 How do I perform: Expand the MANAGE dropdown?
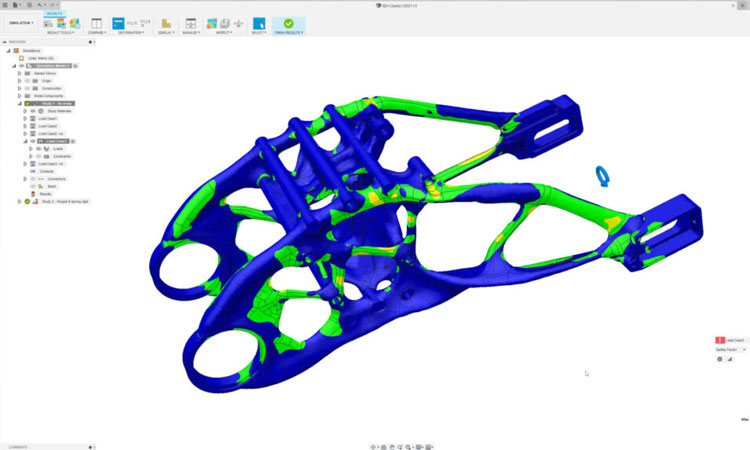click(191, 33)
